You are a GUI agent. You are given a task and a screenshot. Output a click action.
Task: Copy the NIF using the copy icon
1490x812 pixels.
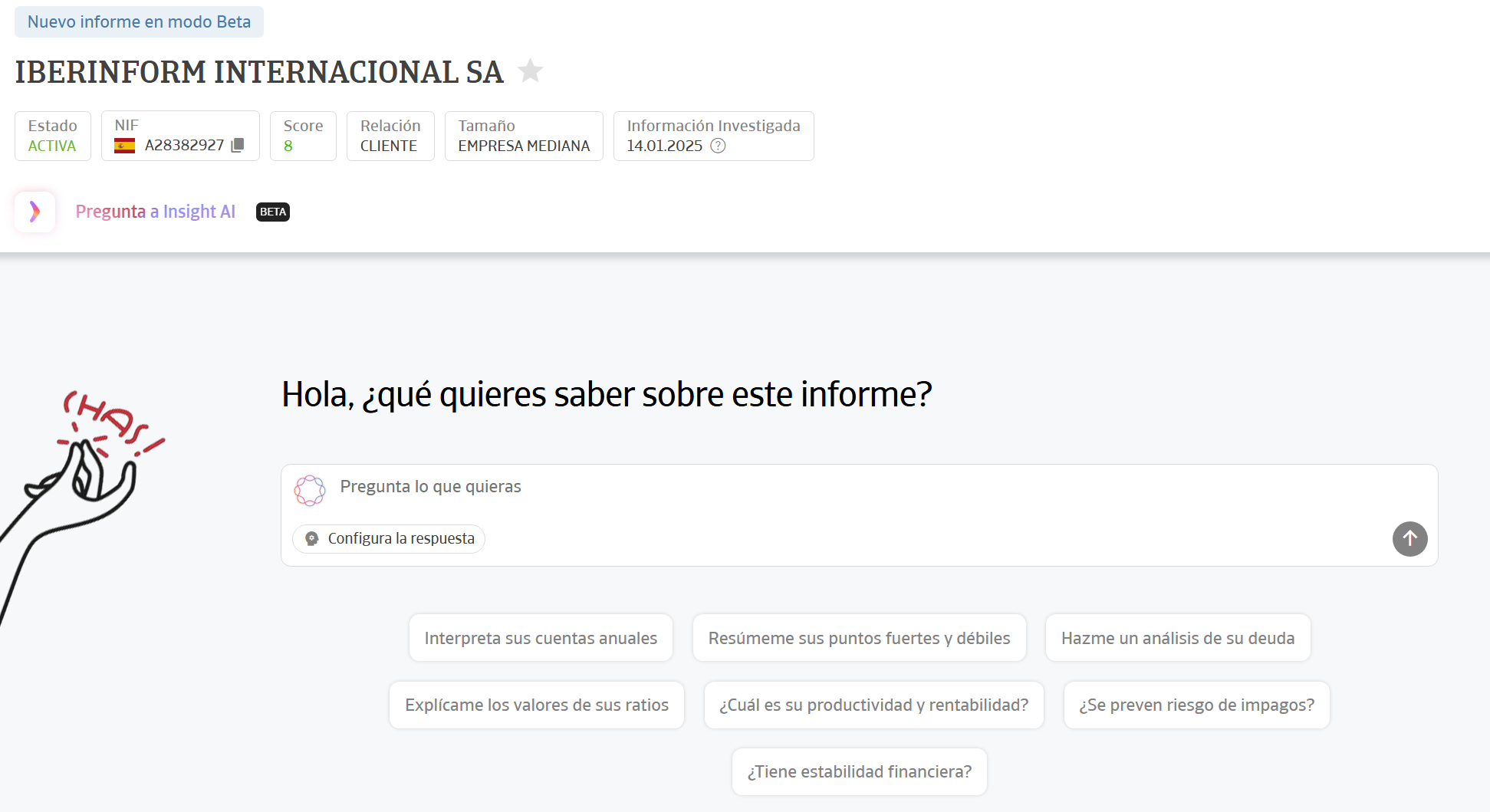(238, 146)
